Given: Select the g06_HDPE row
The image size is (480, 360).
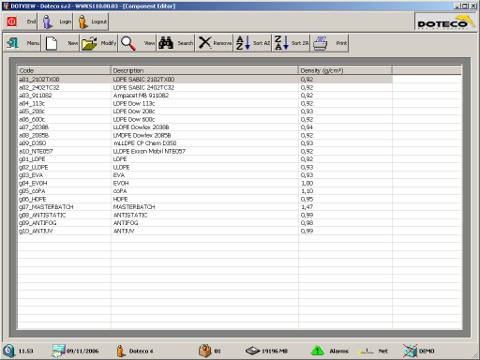Looking at the screenshot, I should [x=205, y=199].
